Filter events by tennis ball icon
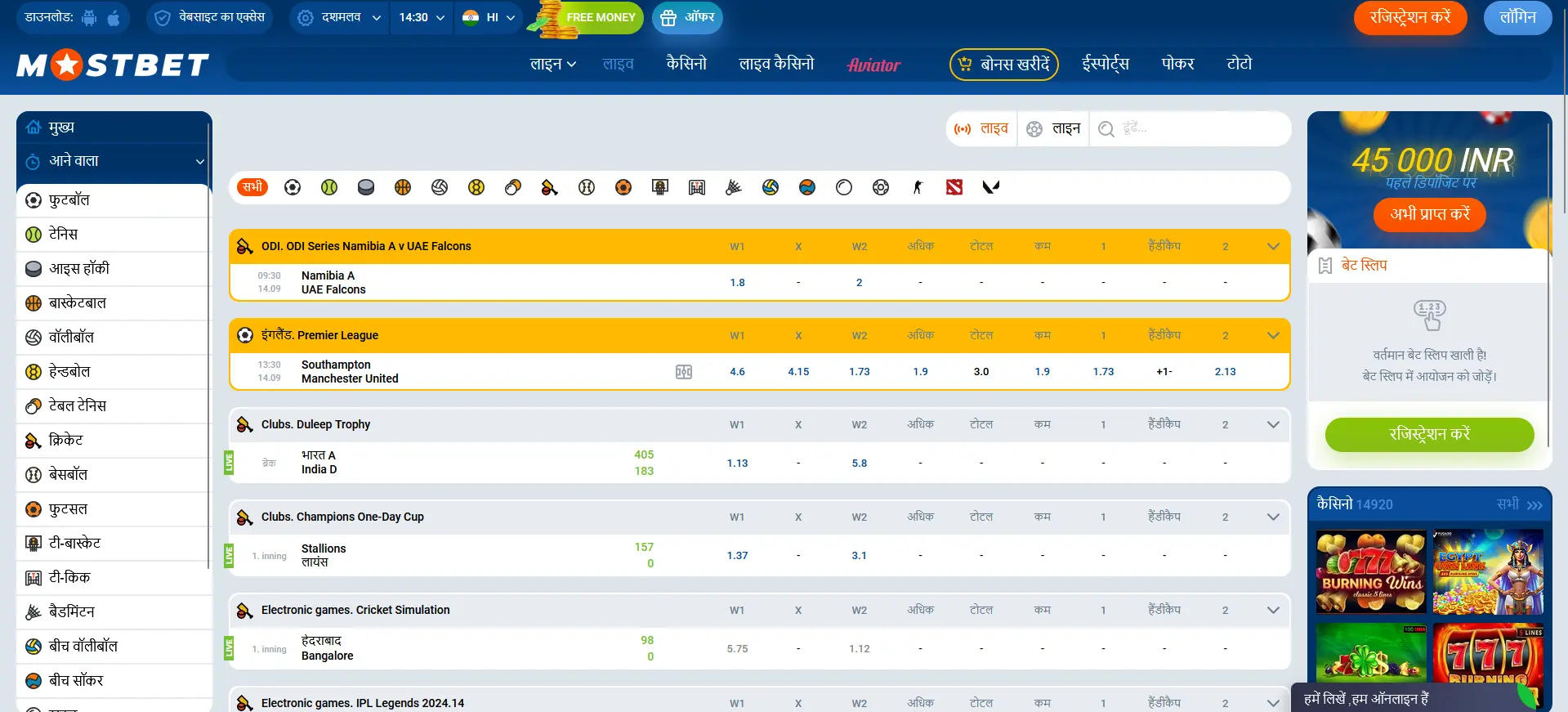The width and height of the screenshot is (1568, 712). click(329, 187)
